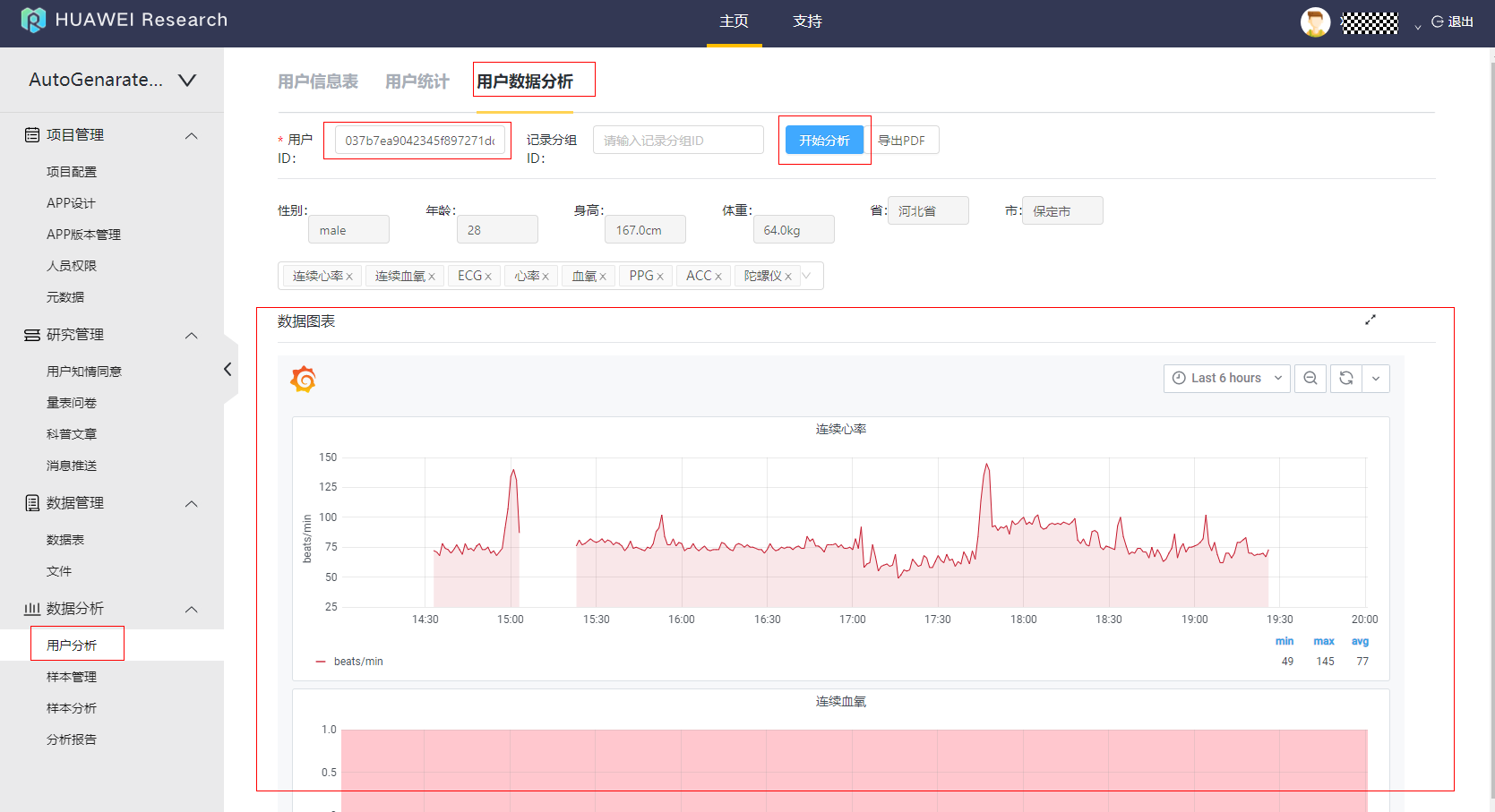Collapse the sidebar with the arrow handle

pyautogui.click(x=228, y=369)
